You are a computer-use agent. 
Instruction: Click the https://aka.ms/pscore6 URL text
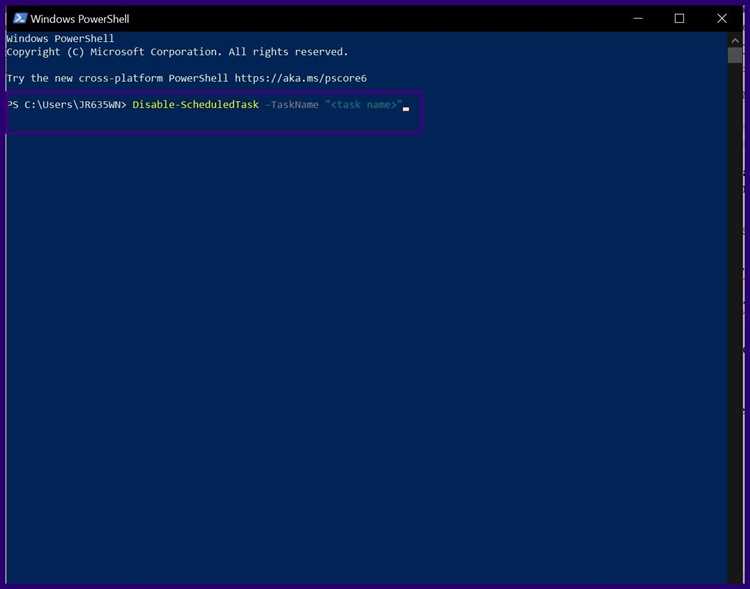point(300,78)
